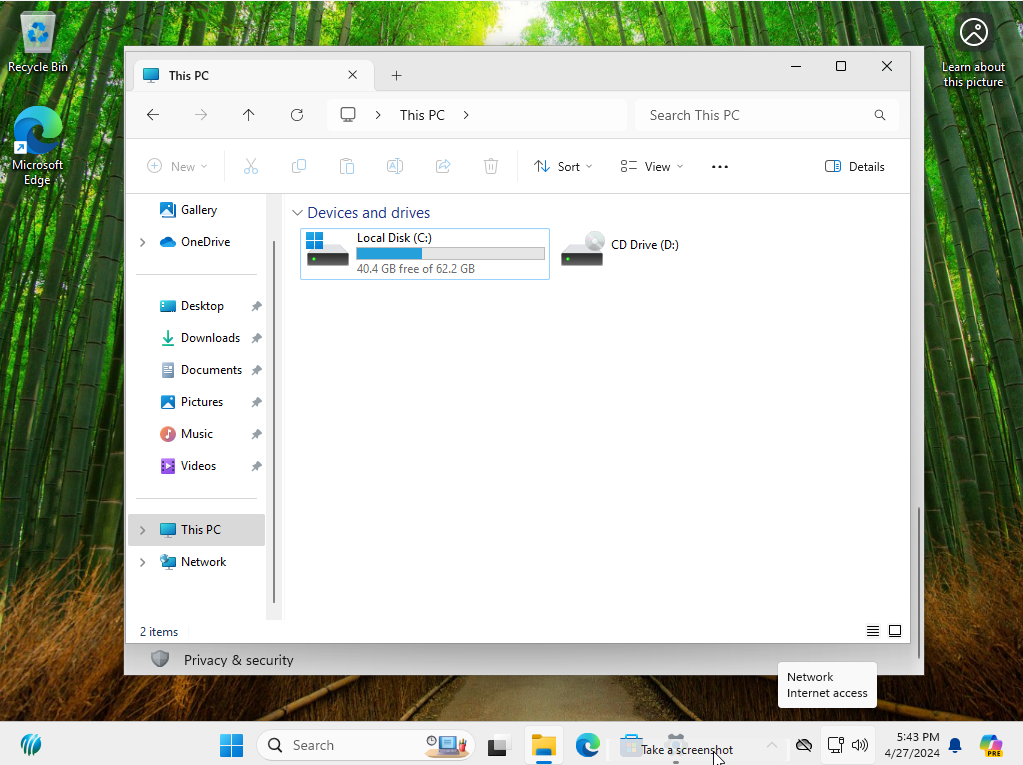The width and height of the screenshot is (1023, 765).
Task: Open the See more options menu
Action: pyautogui.click(x=719, y=167)
